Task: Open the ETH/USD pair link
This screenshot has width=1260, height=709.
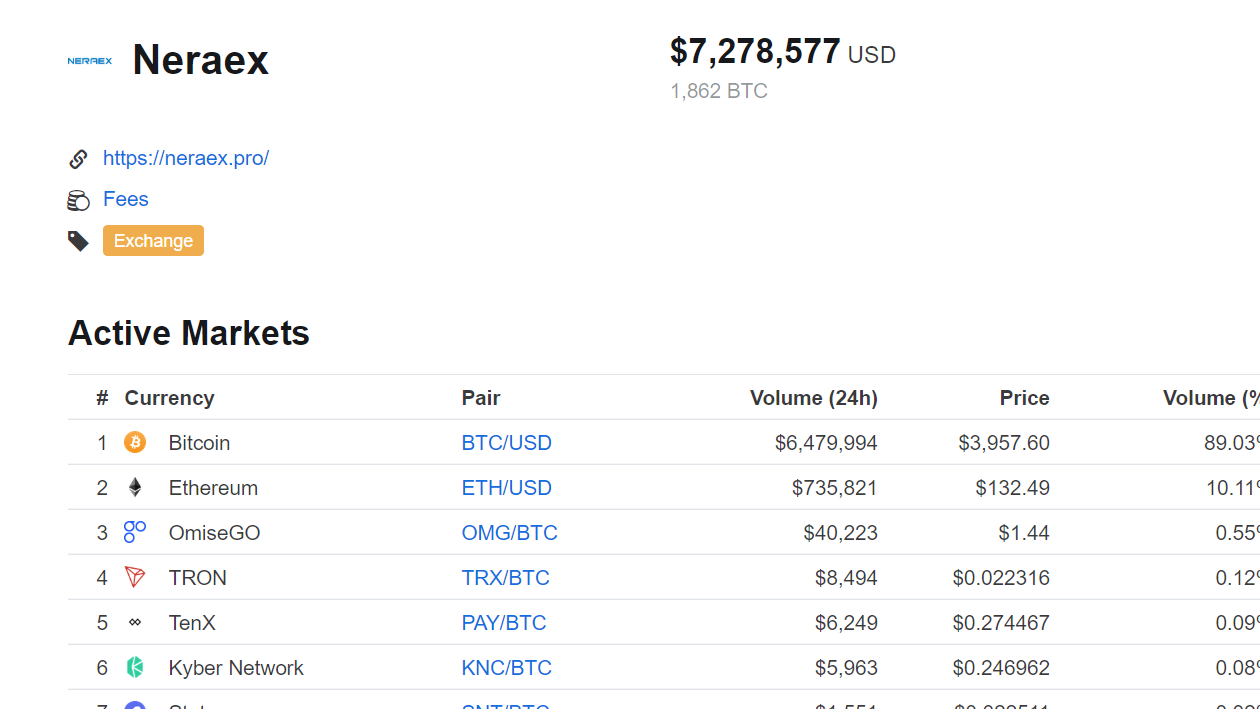Action: 507,487
